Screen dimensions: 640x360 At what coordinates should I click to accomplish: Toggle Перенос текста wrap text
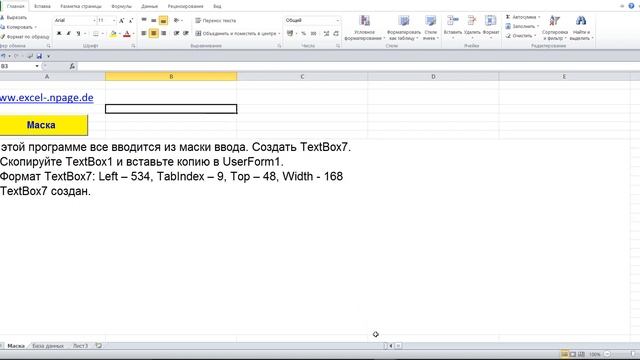216,20
